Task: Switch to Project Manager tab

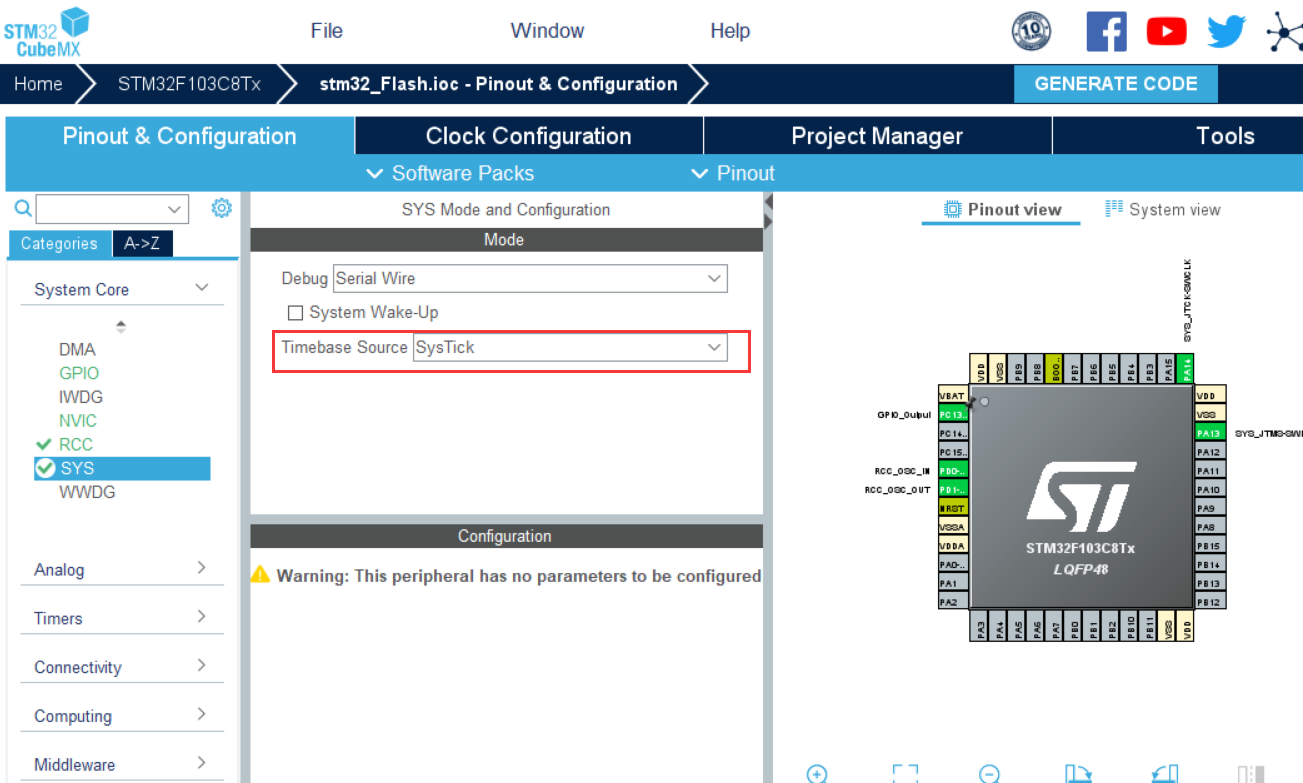Action: (877, 136)
